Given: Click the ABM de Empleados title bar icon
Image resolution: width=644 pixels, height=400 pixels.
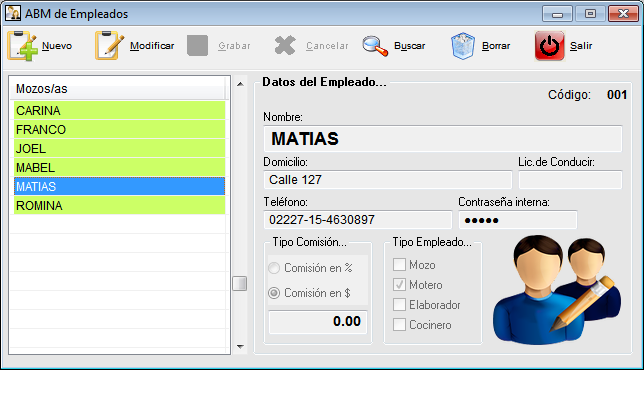Looking at the screenshot, I should pyautogui.click(x=13, y=13).
